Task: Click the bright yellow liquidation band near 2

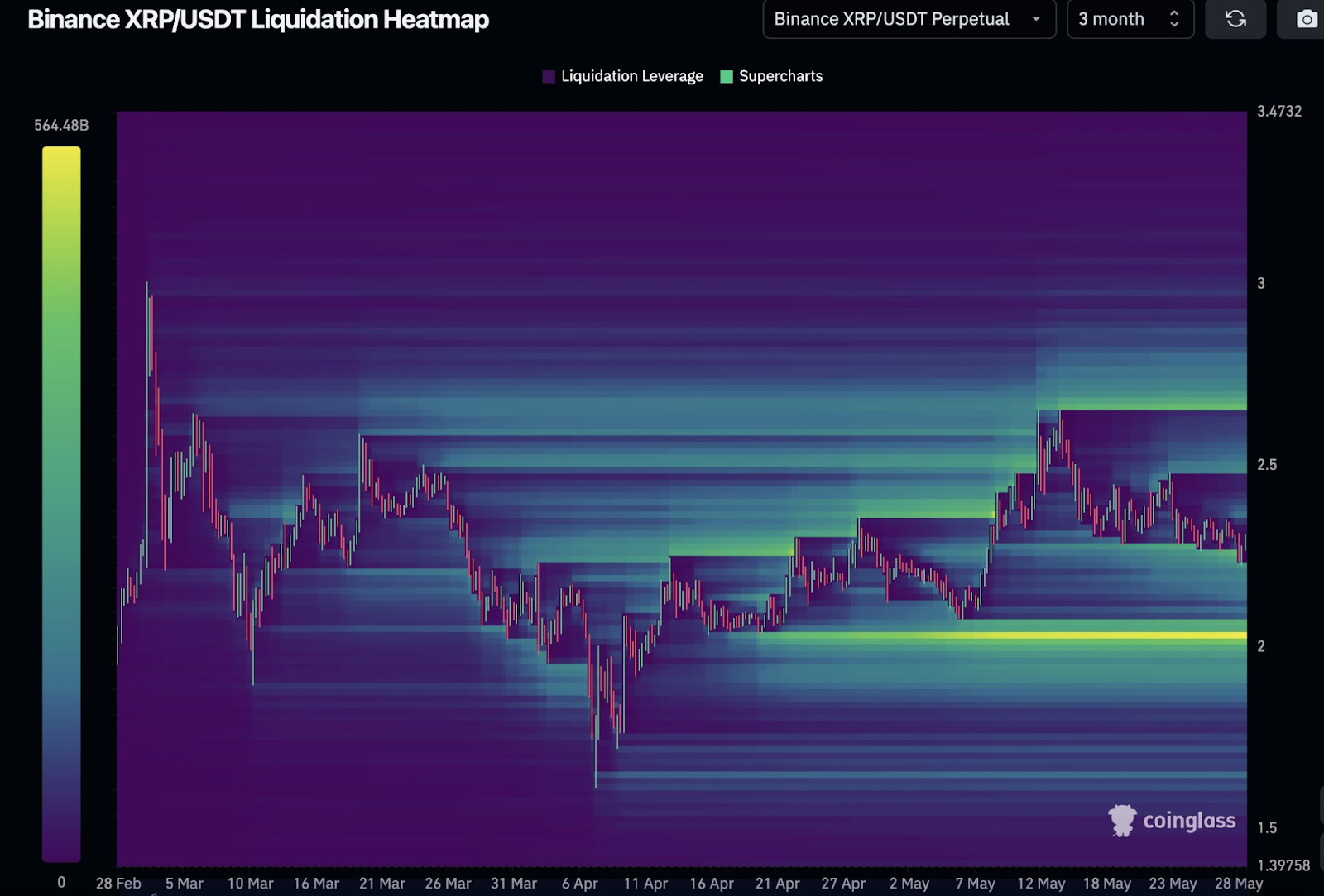Action: 1003,635
